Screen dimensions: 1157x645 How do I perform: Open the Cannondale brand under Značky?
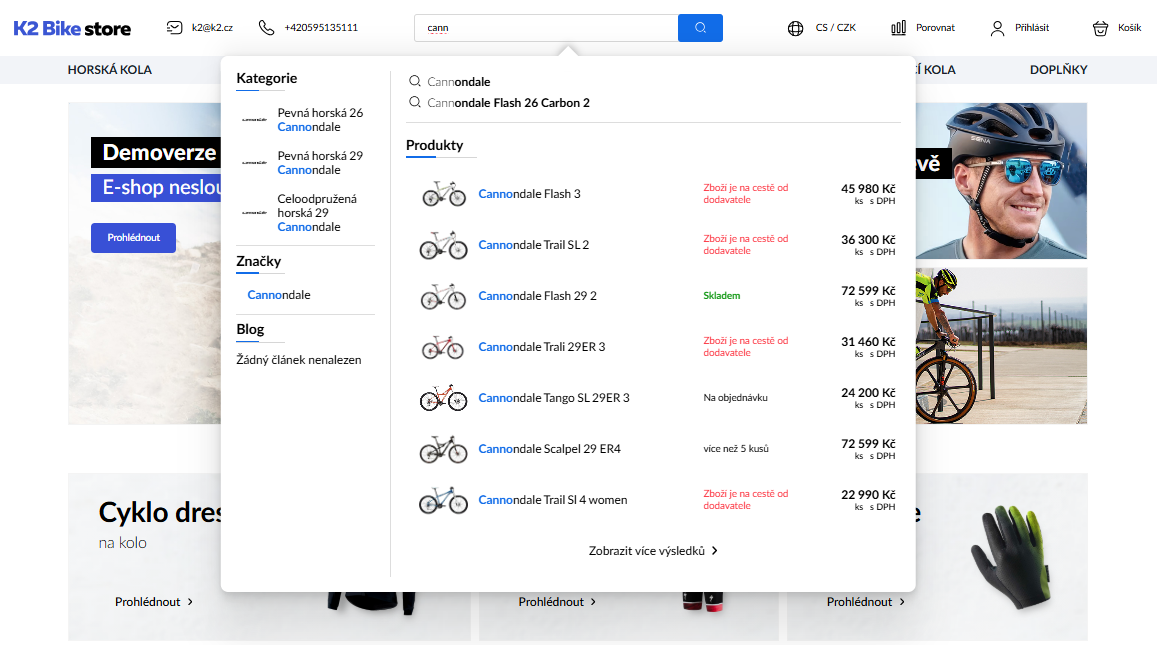coord(279,294)
